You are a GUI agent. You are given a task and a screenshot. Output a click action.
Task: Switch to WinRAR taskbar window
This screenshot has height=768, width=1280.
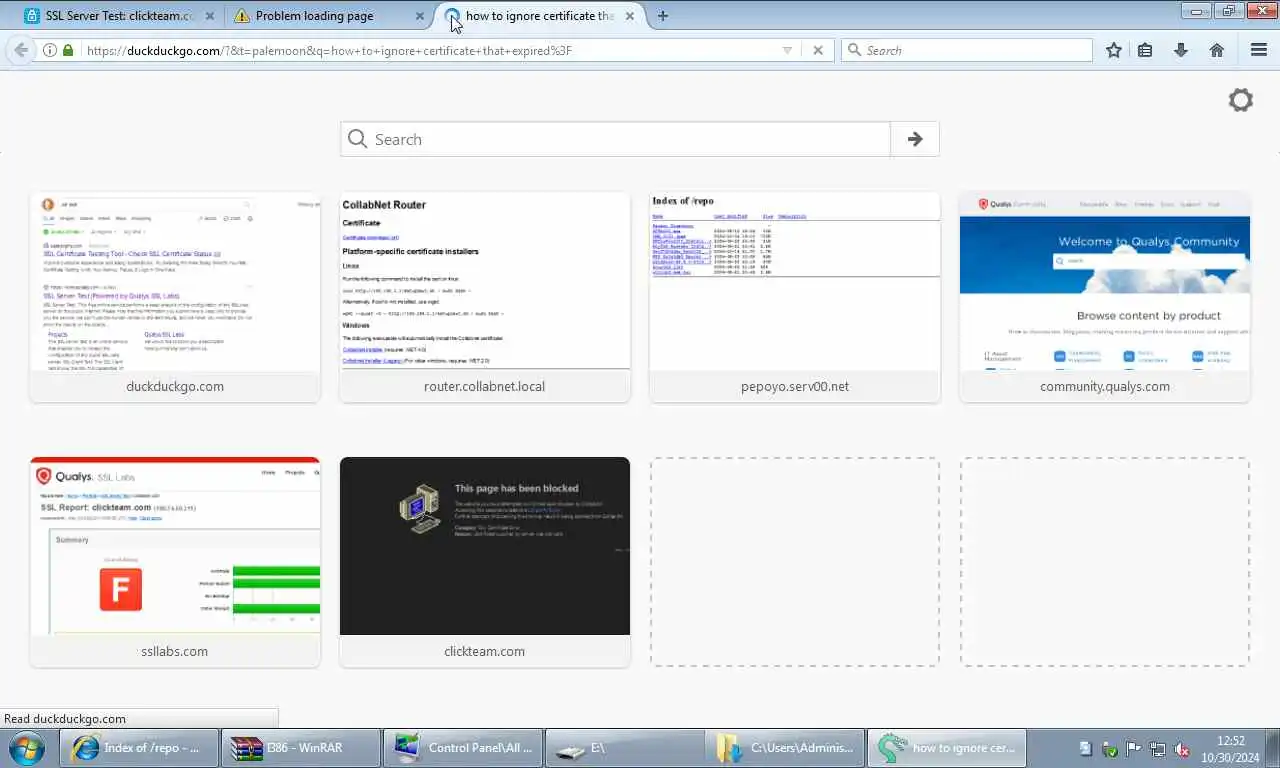[301, 748]
